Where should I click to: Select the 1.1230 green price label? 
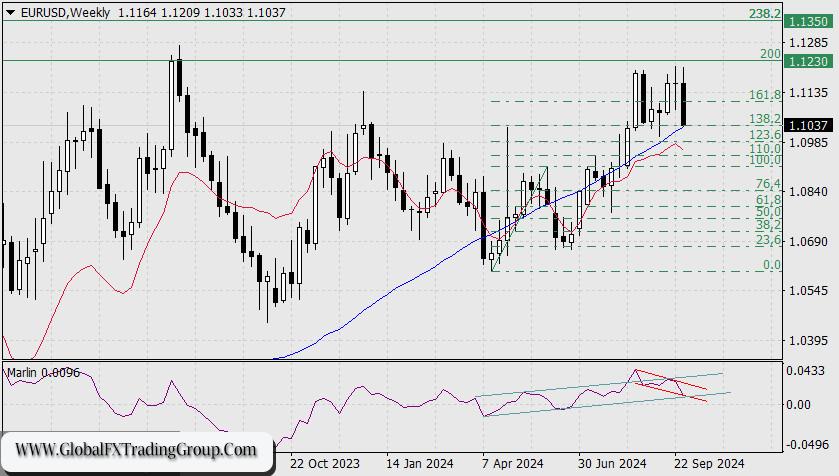point(809,62)
